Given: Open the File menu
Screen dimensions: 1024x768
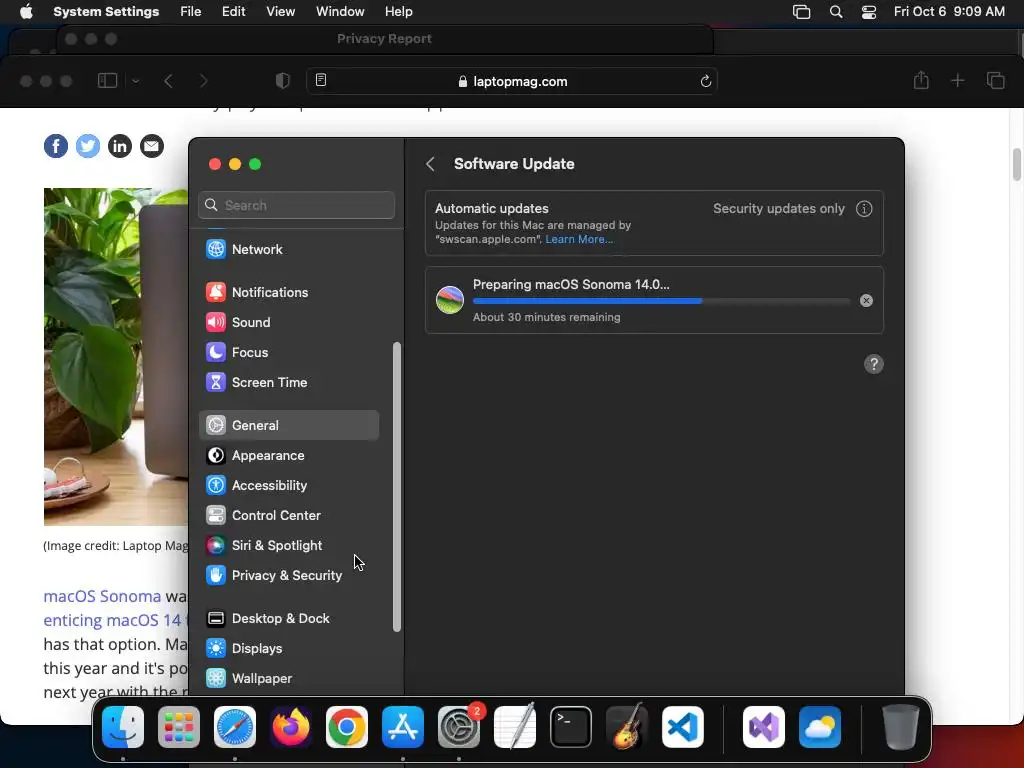Looking at the screenshot, I should coord(191,12).
